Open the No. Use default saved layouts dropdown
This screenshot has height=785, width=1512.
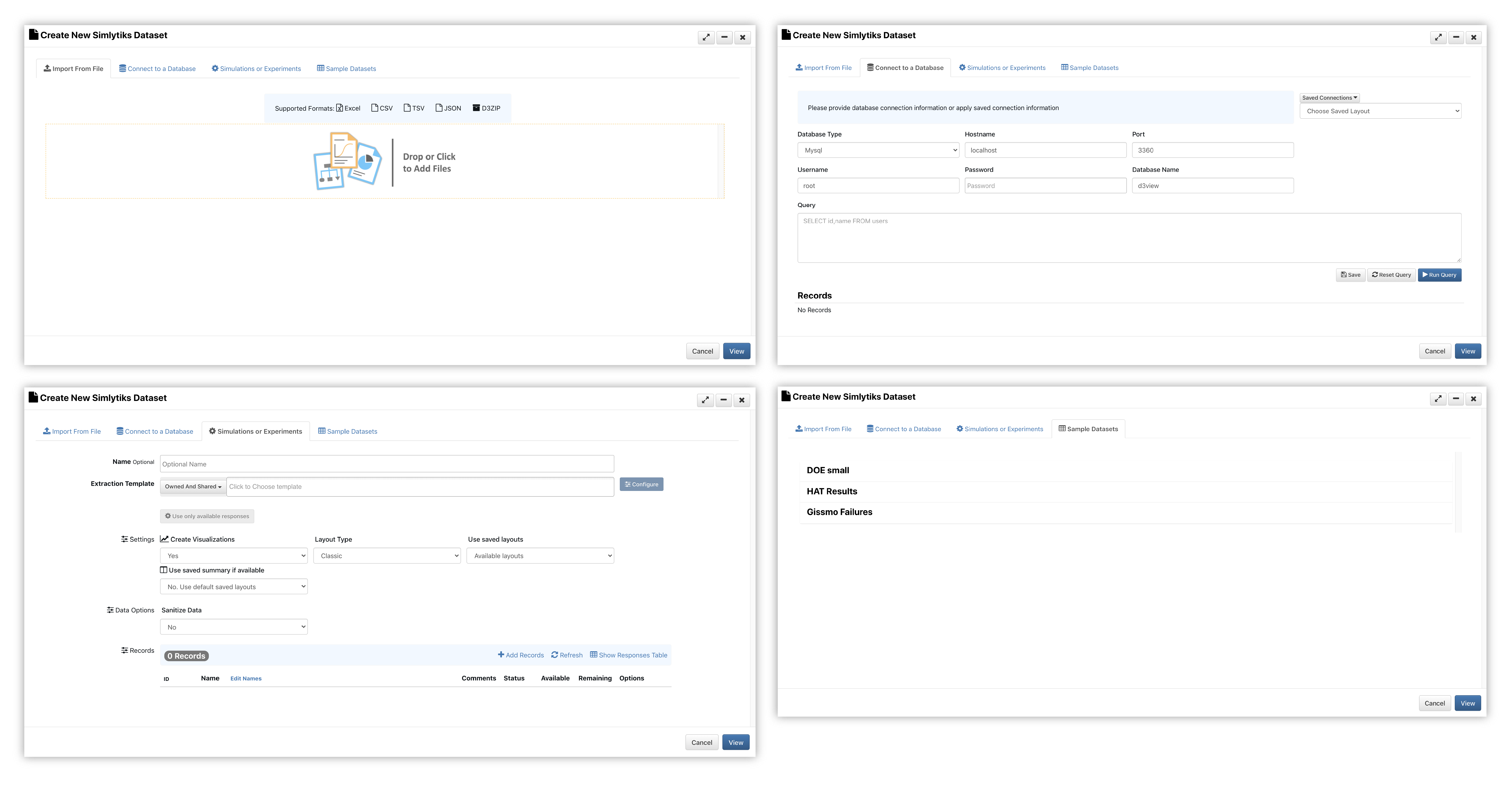(x=234, y=587)
